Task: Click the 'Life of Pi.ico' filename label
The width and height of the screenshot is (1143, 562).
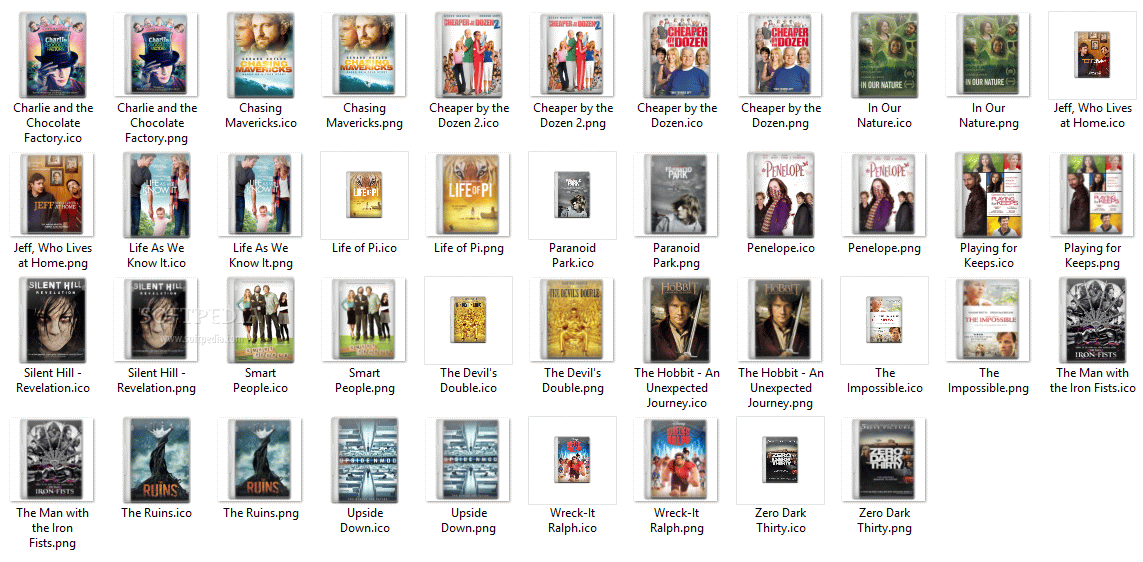Action: click(364, 249)
